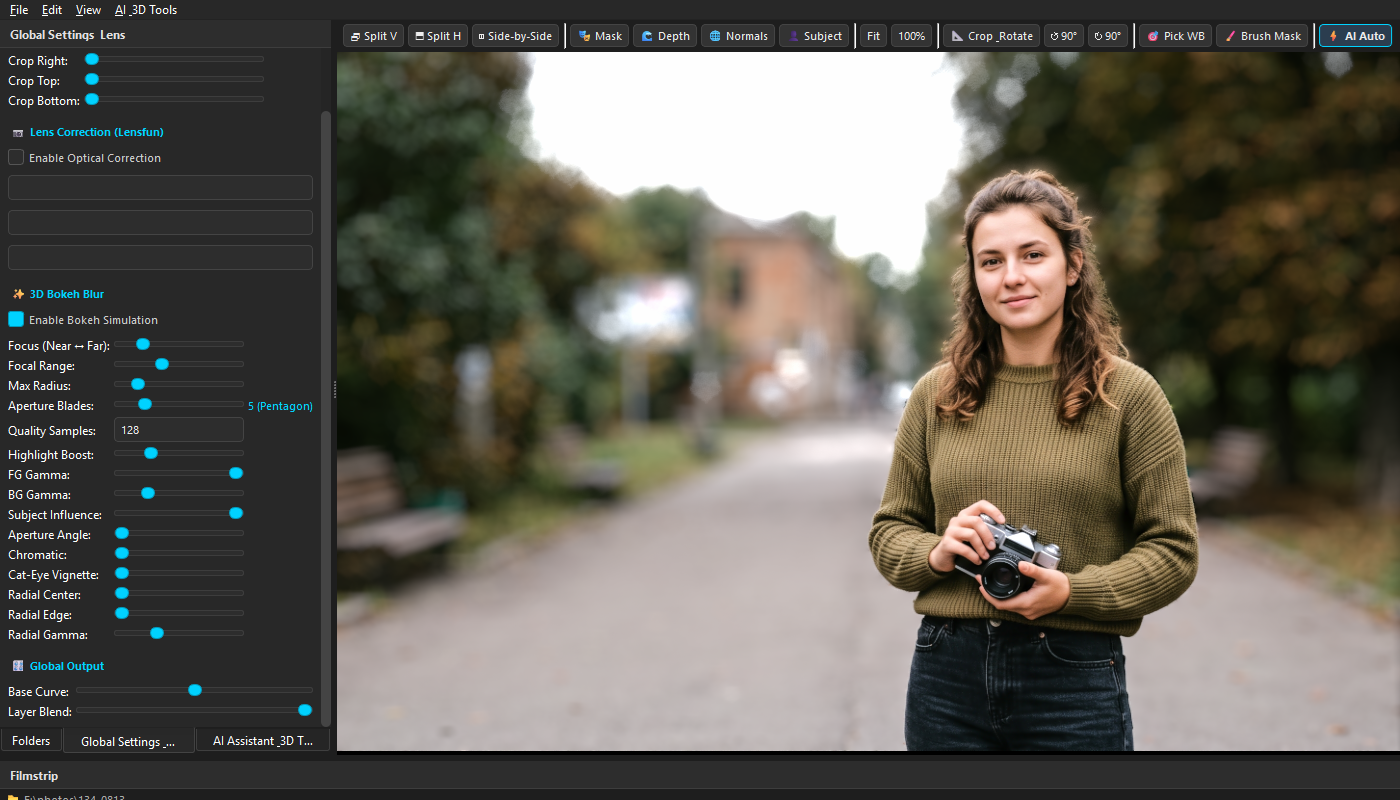Screen dimensions: 1400x800
Task: Select the Brush Mask tool
Action: tap(1263, 36)
